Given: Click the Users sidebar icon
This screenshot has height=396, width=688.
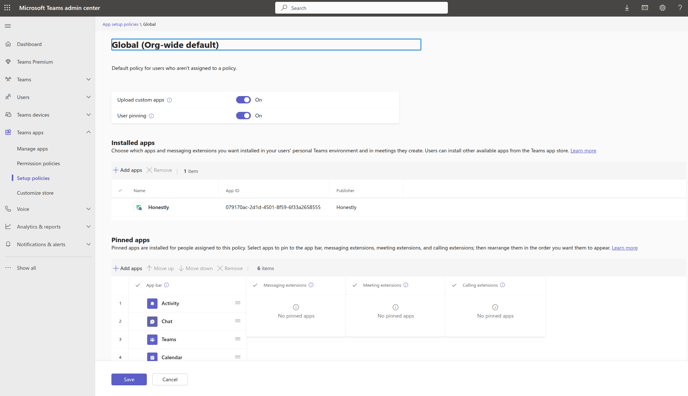Looking at the screenshot, I should tap(8, 97).
